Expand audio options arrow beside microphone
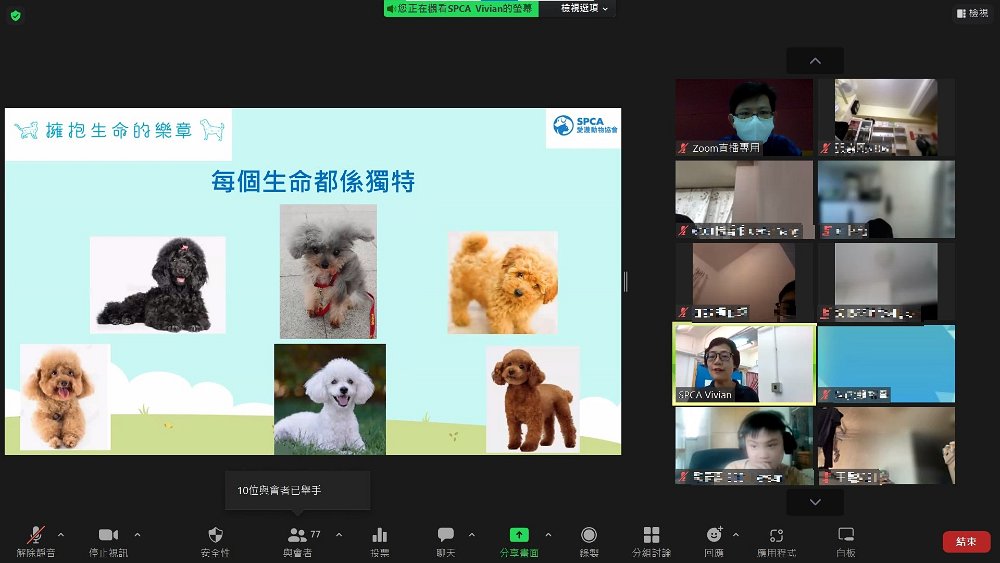 (x=61, y=534)
